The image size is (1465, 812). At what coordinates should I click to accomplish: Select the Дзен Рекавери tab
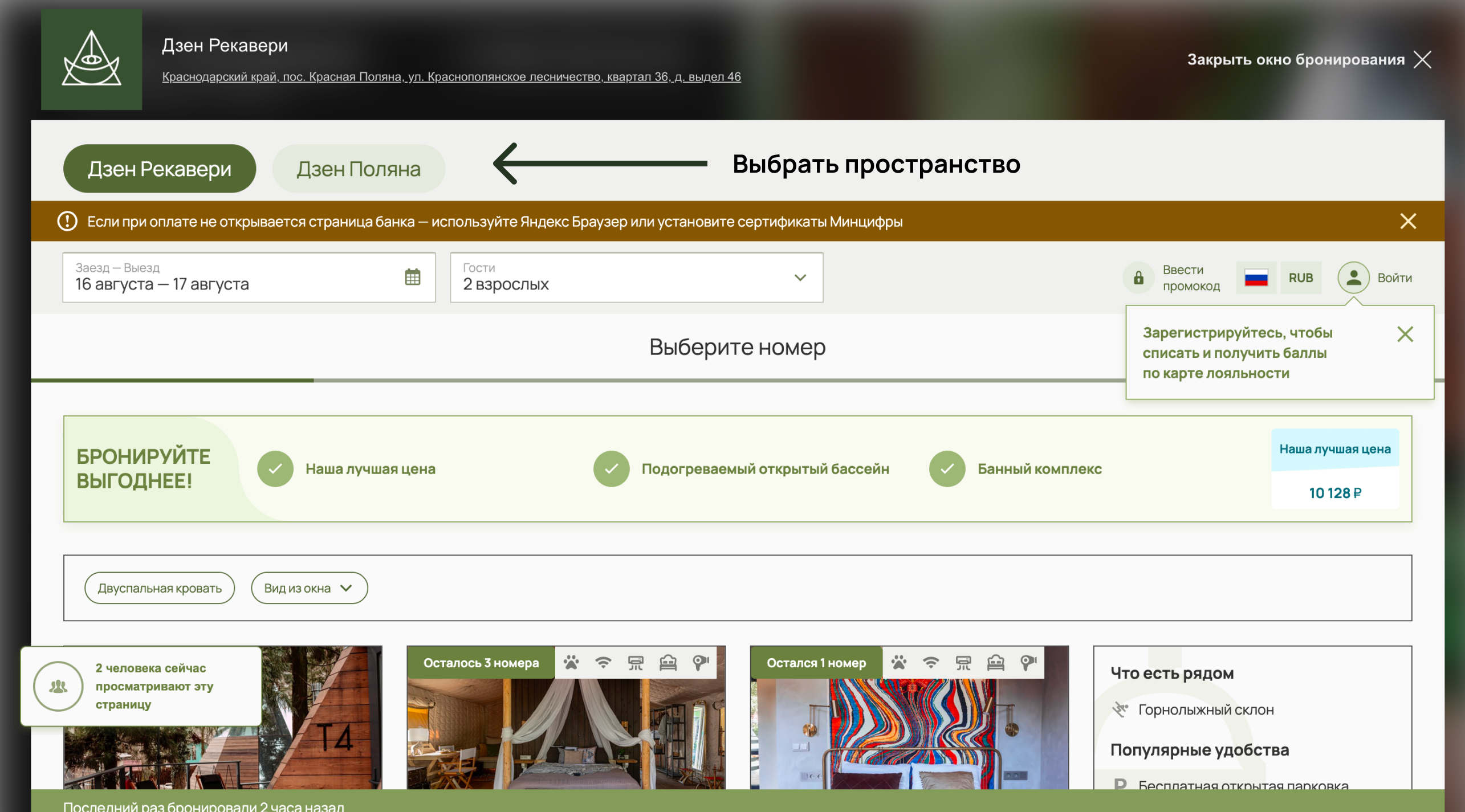[160, 169]
